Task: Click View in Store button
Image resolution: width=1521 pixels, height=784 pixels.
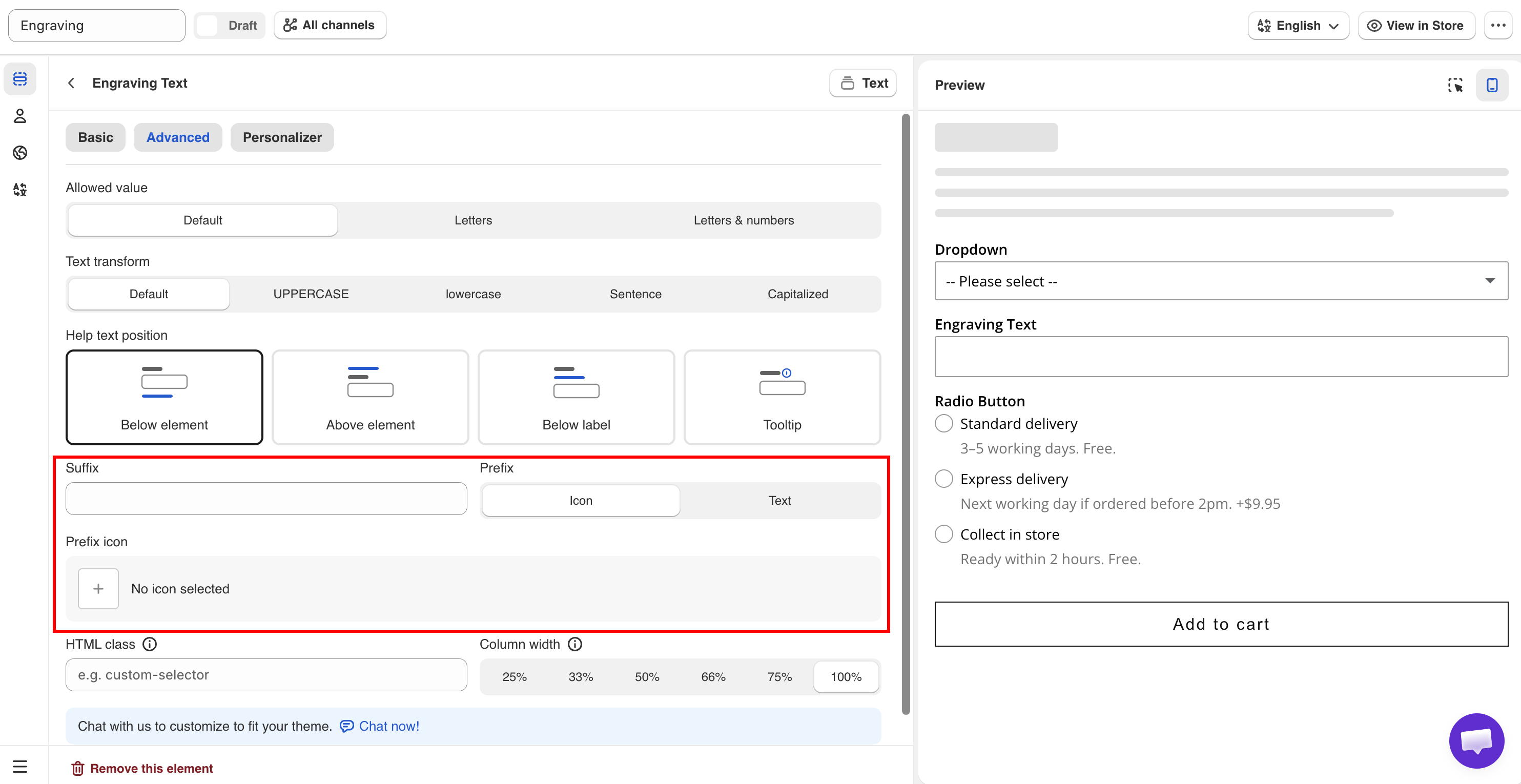Action: click(1416, 26)
